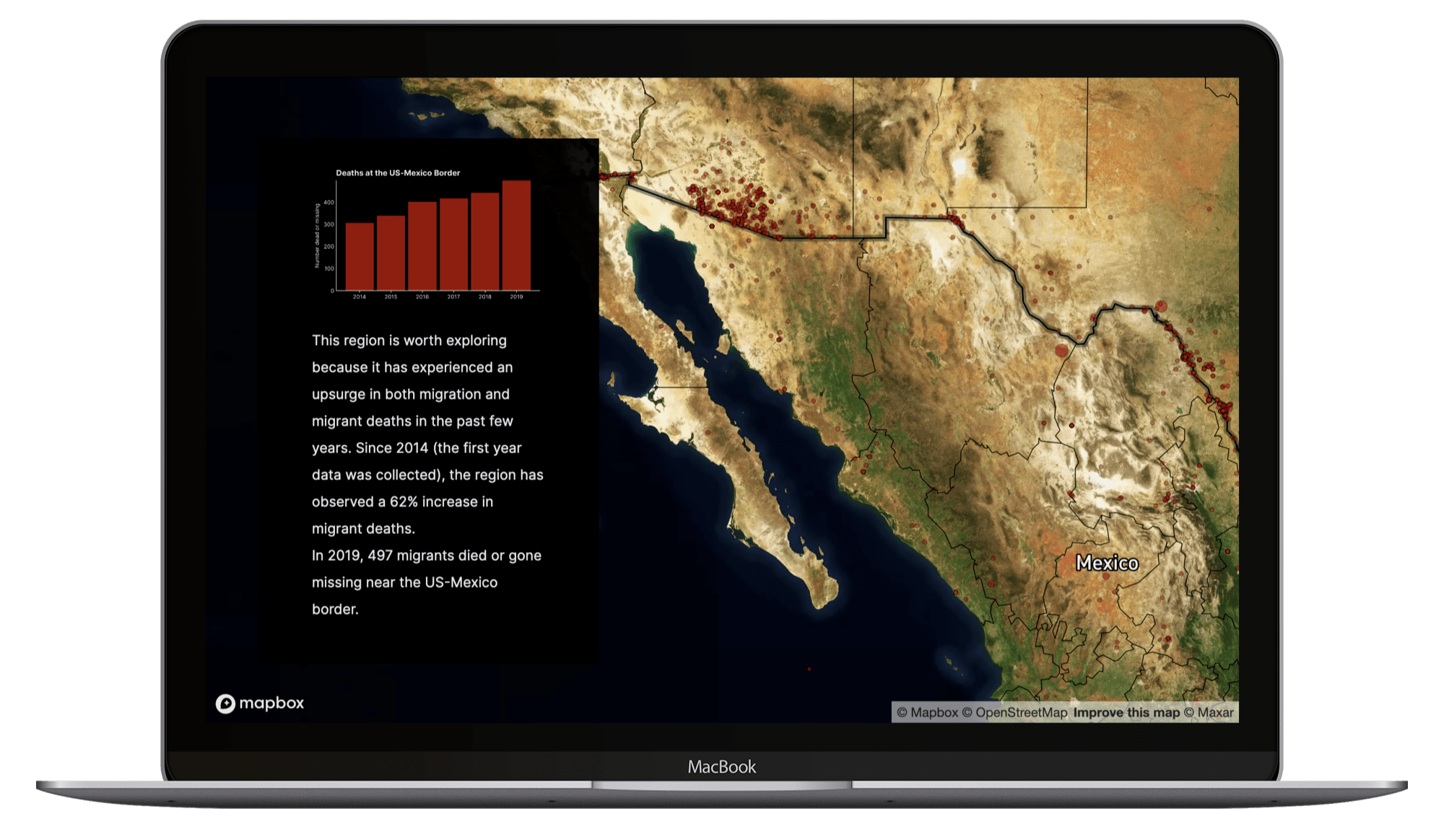Click the Improve this map link
The height and width of the screenshot is (840, 1444).
pyautogui.click(x=1126, y=712)
